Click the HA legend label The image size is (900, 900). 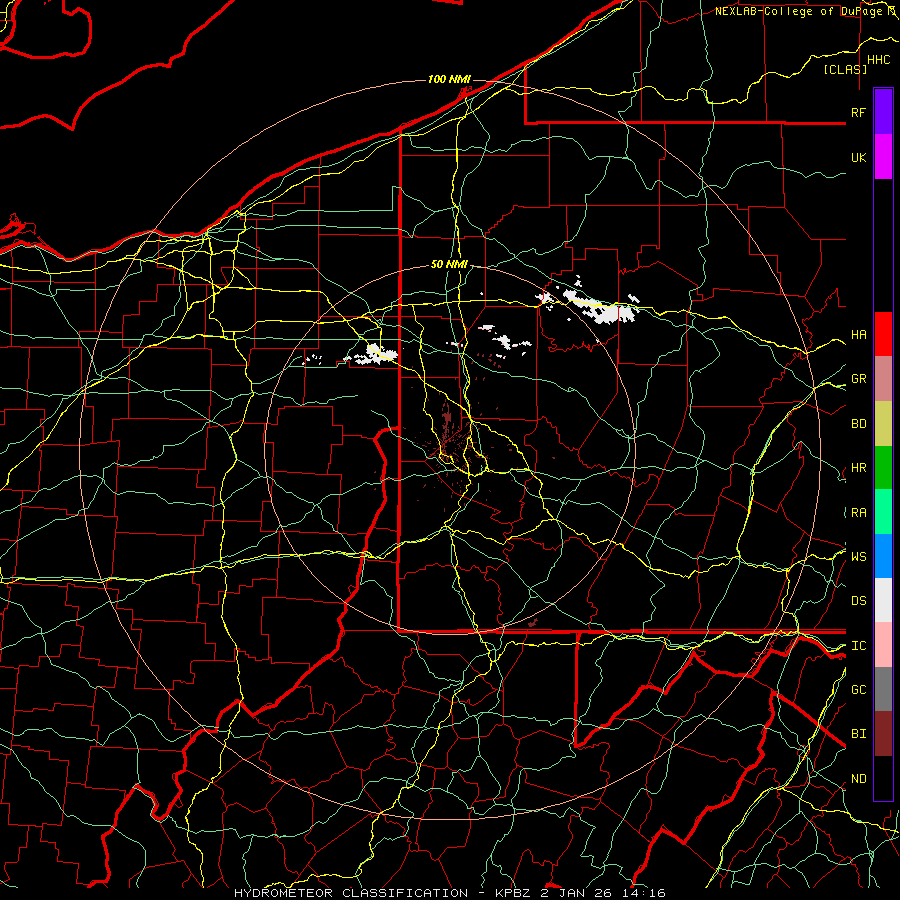[858, 334]
